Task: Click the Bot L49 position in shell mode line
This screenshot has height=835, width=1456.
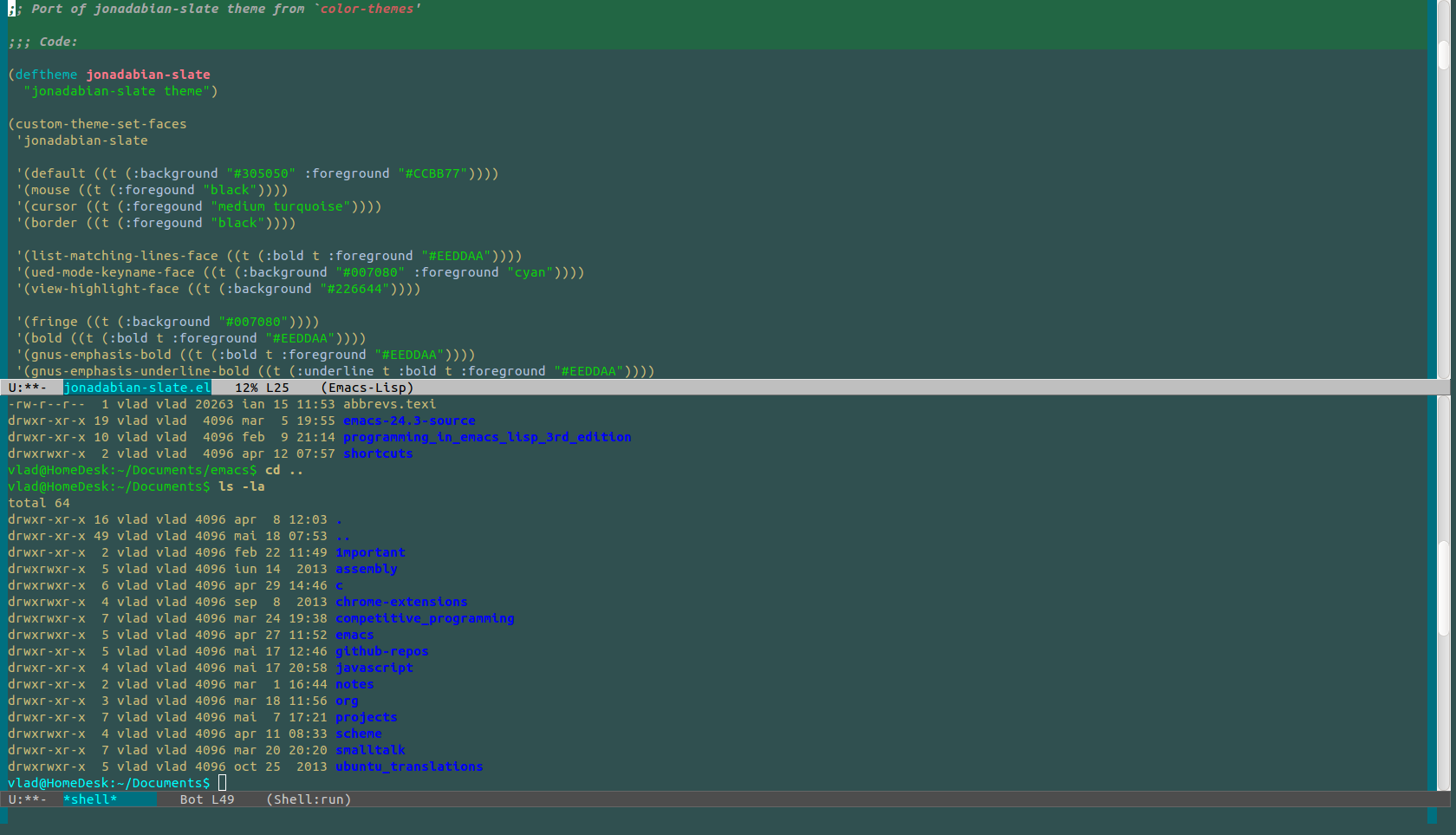Action: [207, 799]
